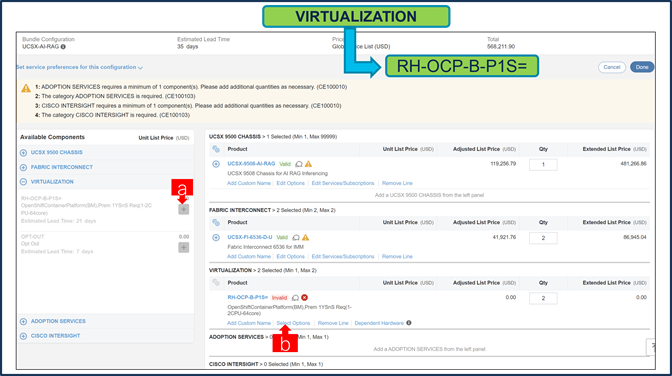
Task: Expand the UCSX-FI-6536-D-U product row
Action: 216,238
